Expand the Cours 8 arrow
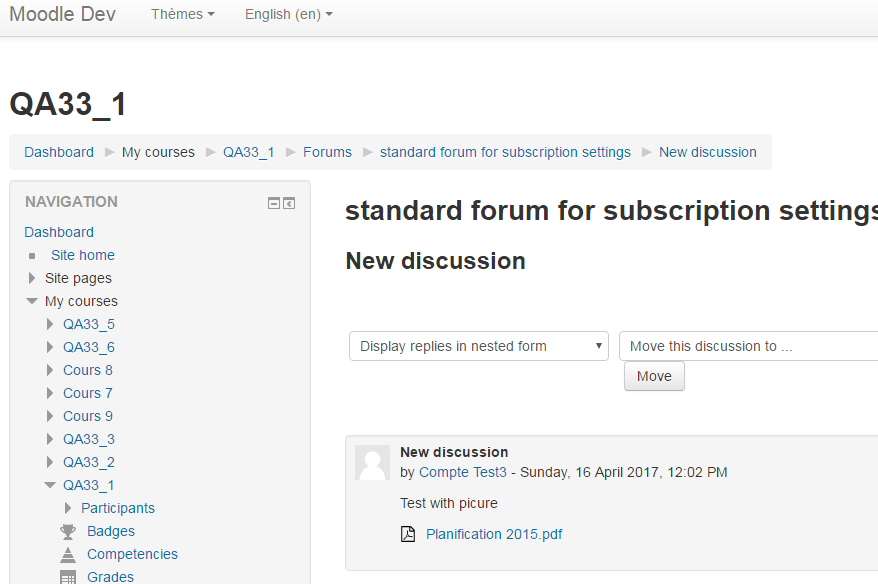878x584 pixels. [50, 370]
